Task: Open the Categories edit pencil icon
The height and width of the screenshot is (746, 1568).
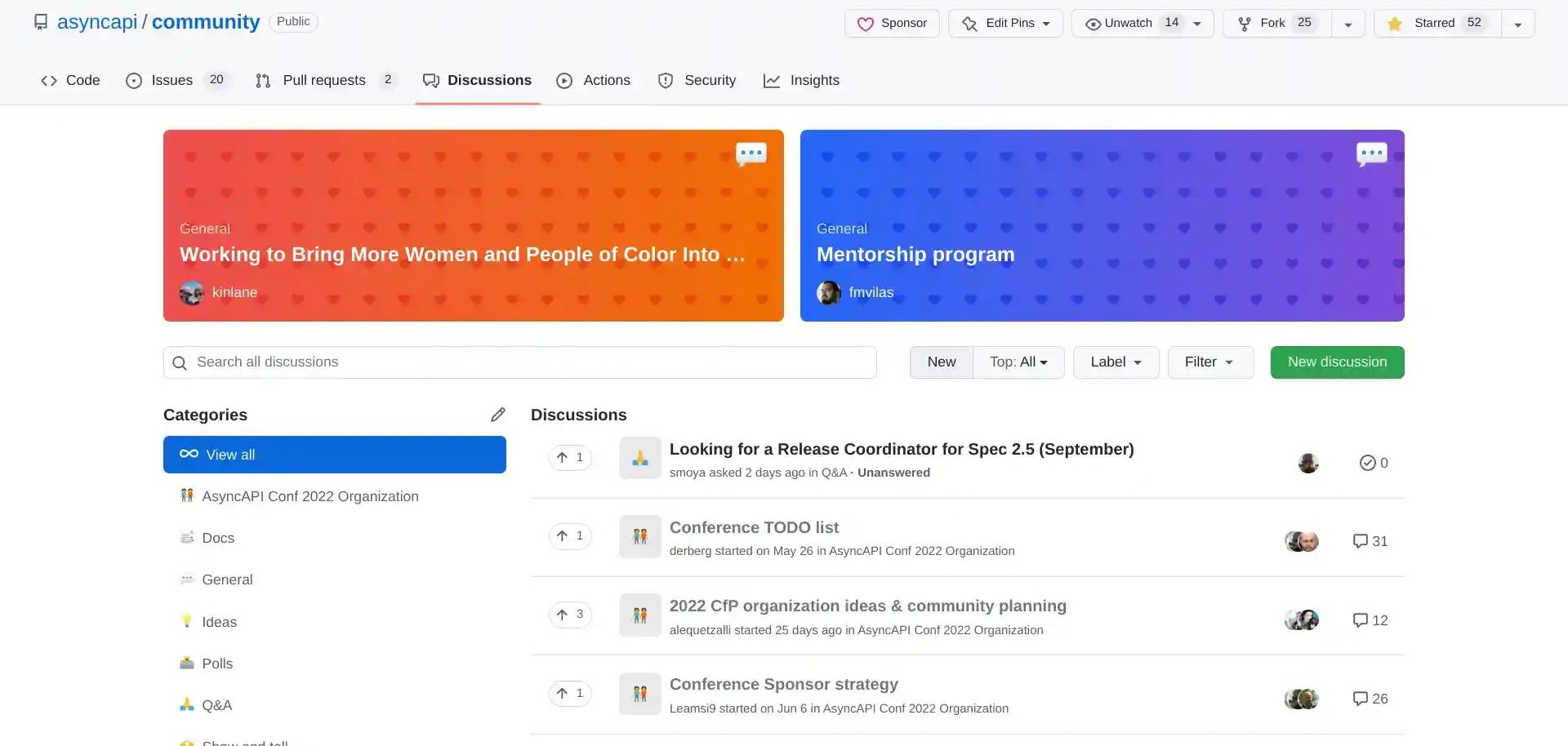Action: tap(498, 415)
